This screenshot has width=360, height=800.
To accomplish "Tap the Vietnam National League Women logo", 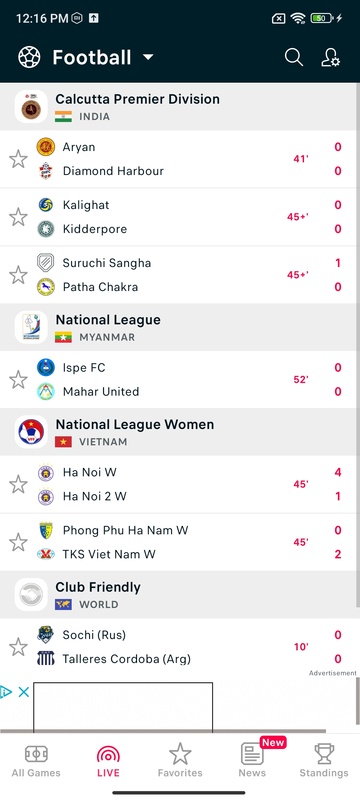I will (x=31, y=432).
